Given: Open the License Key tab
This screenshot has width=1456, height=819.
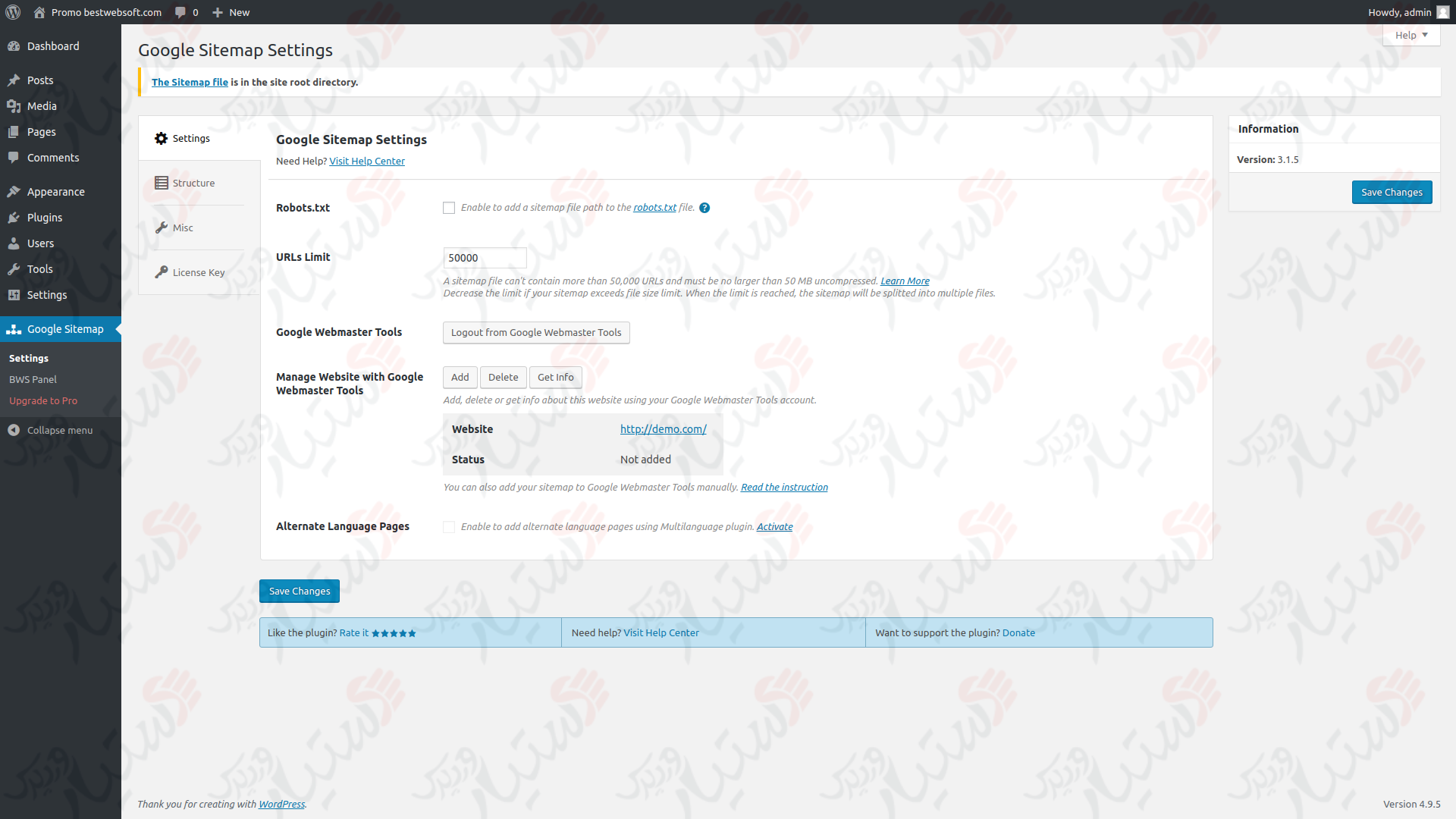Looking at the screenshot, I should coord(198,272).
